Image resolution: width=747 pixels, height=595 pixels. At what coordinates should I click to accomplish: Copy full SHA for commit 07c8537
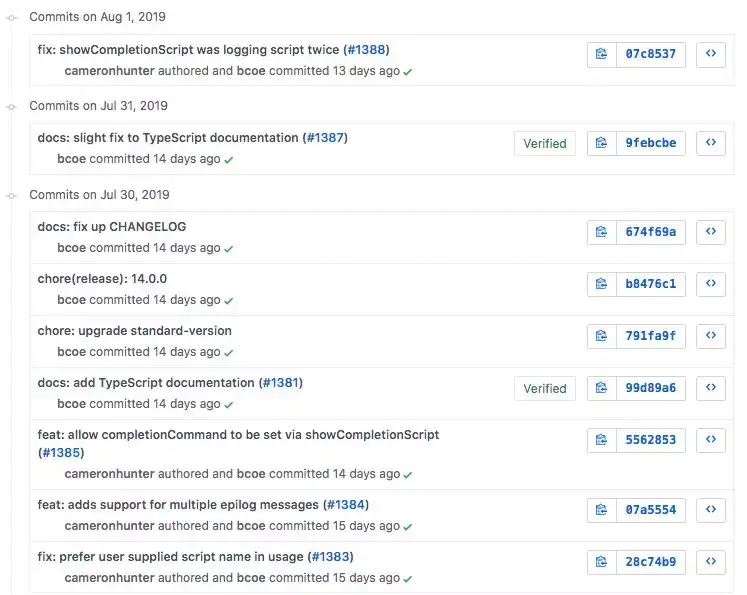coord(601,54)
